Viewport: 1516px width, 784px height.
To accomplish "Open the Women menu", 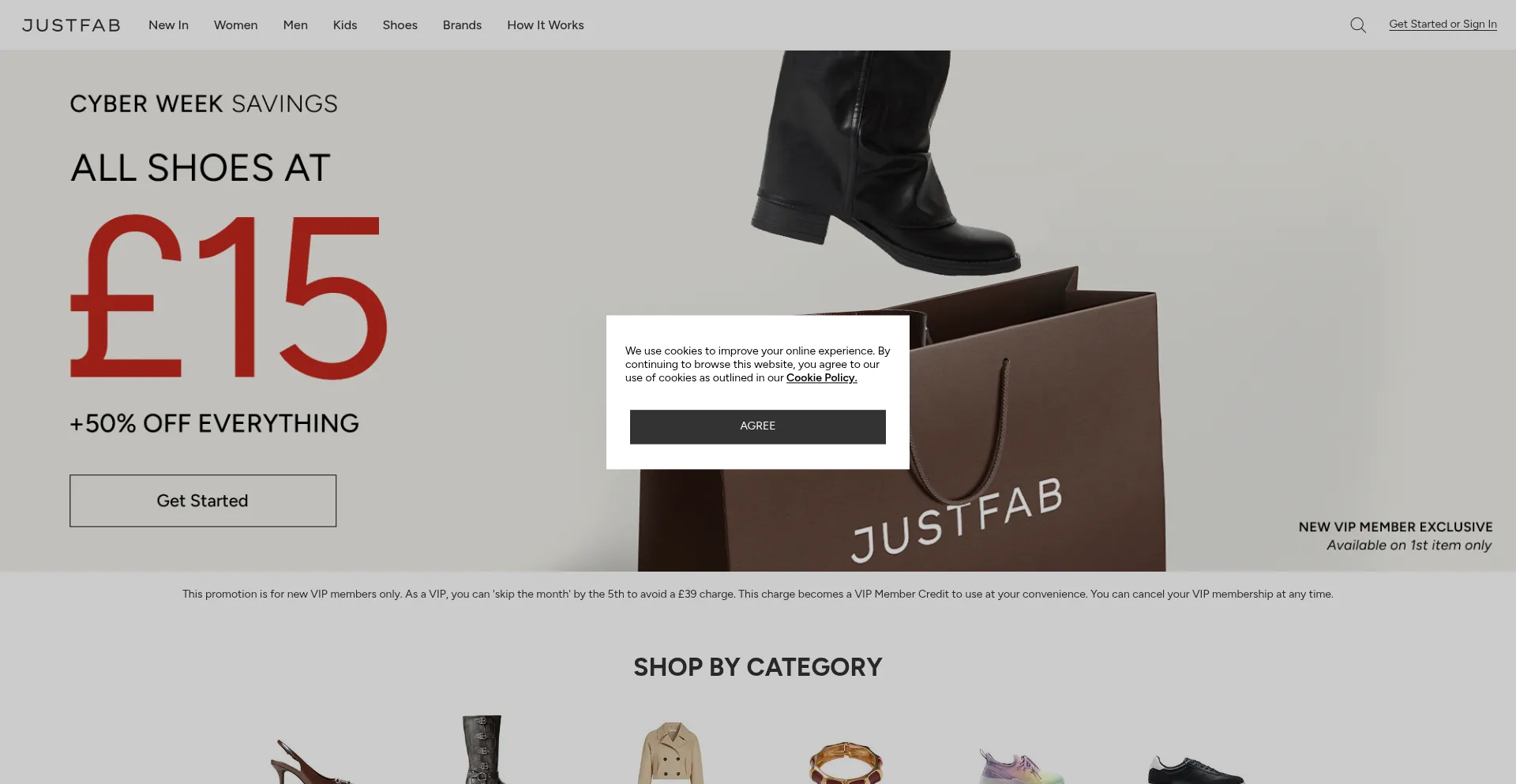I will tap(236, 25).
